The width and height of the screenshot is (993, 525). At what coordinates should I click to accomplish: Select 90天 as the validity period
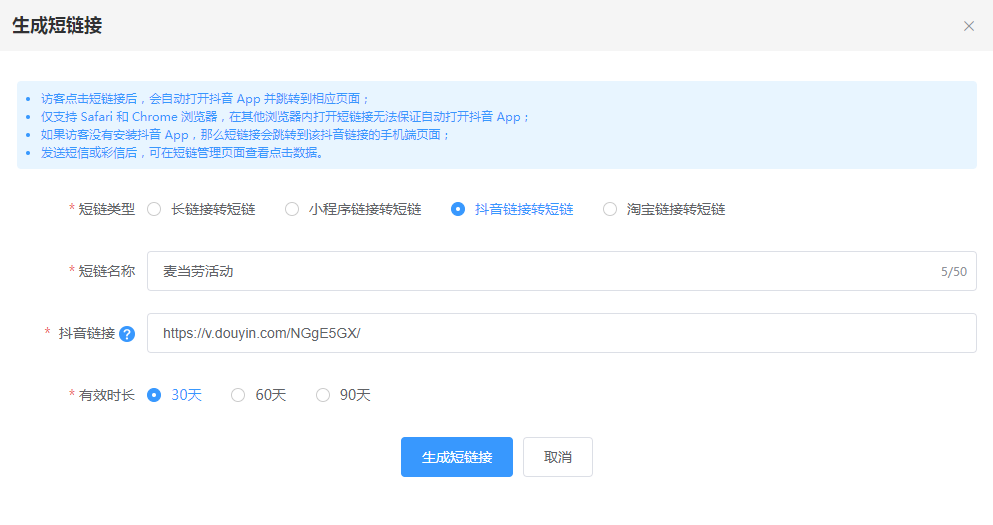coord(323,395)
